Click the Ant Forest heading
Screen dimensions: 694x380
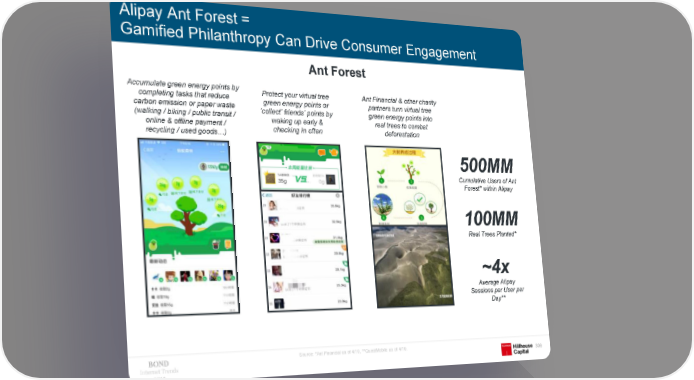tap(337, 71)
